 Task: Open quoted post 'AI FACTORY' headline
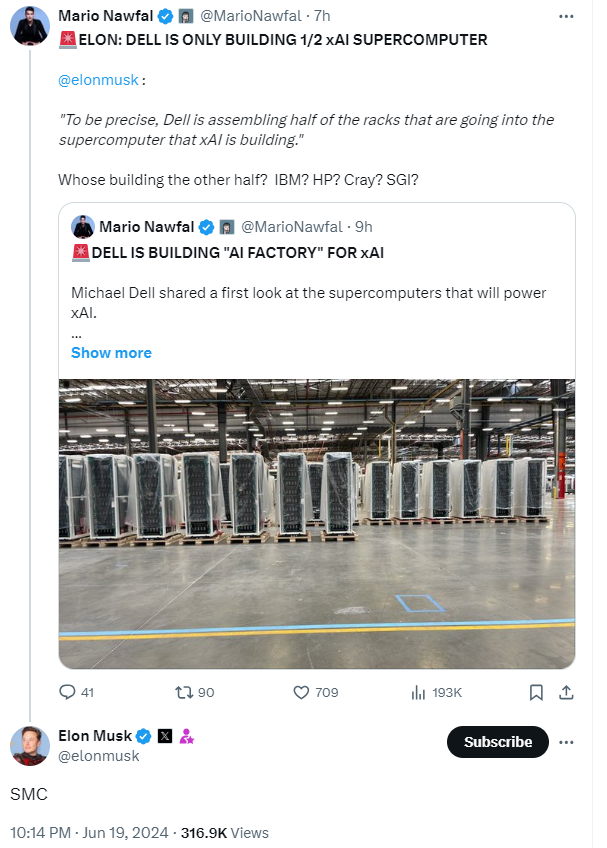click(x=237, y=253)
